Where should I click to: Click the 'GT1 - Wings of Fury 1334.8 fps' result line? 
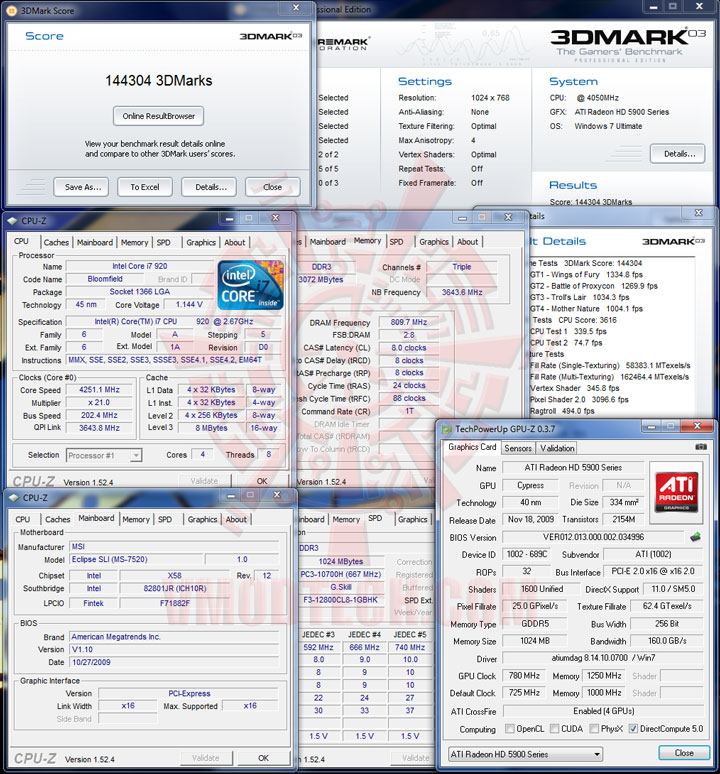point(586,274)
